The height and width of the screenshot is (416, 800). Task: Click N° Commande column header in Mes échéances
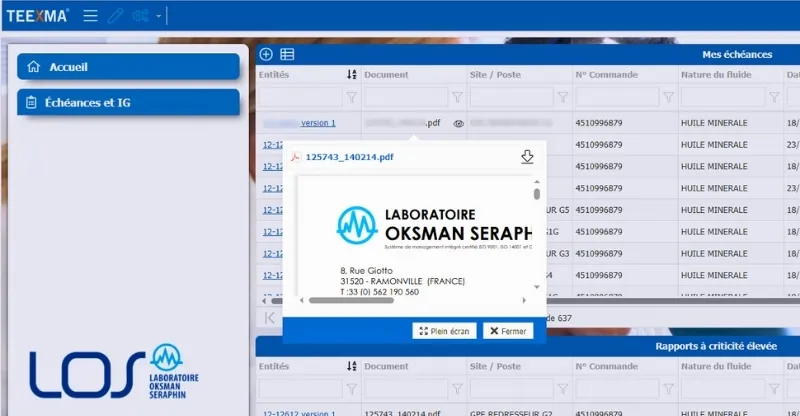tap(607, 75)
